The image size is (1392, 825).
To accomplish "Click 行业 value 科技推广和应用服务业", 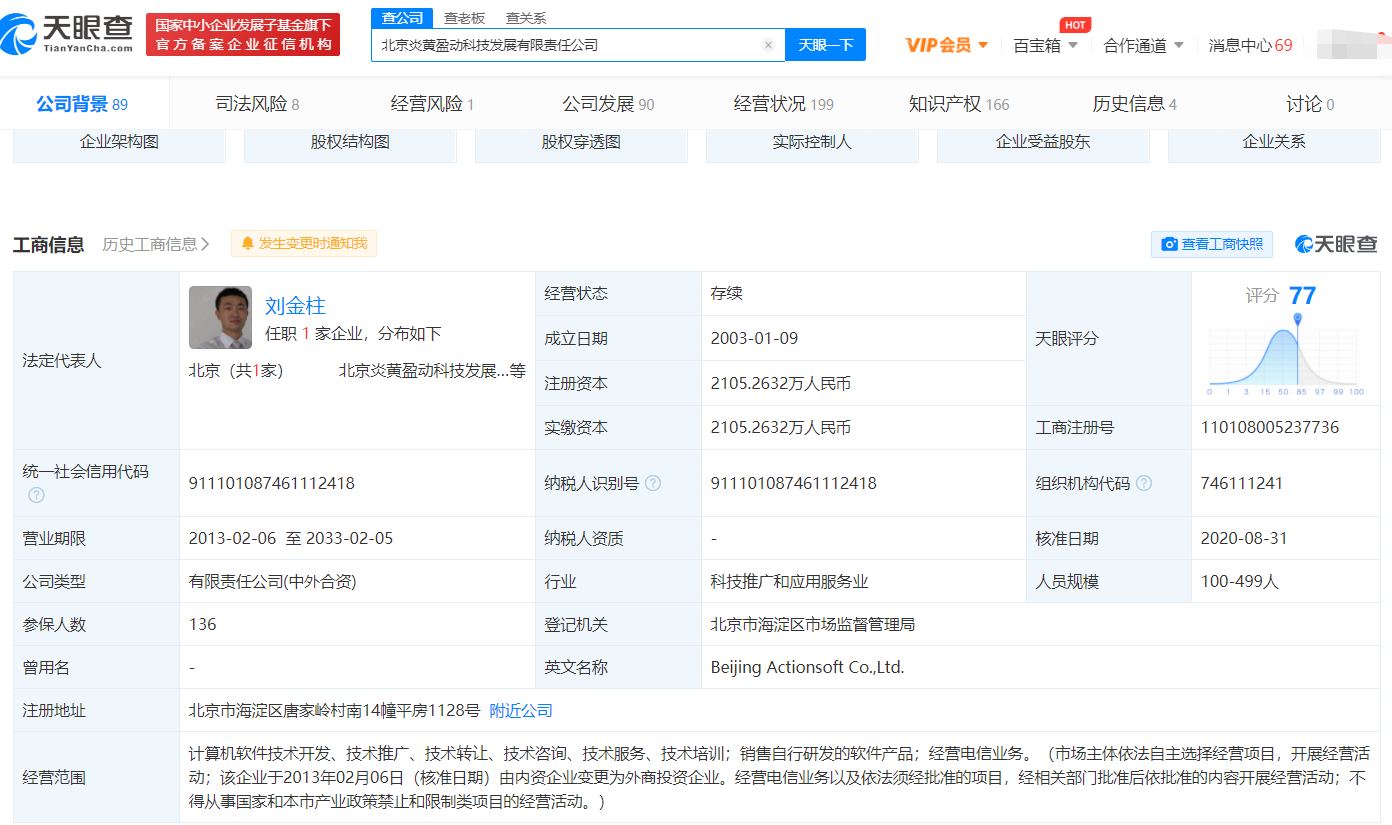I will [789, 581].
